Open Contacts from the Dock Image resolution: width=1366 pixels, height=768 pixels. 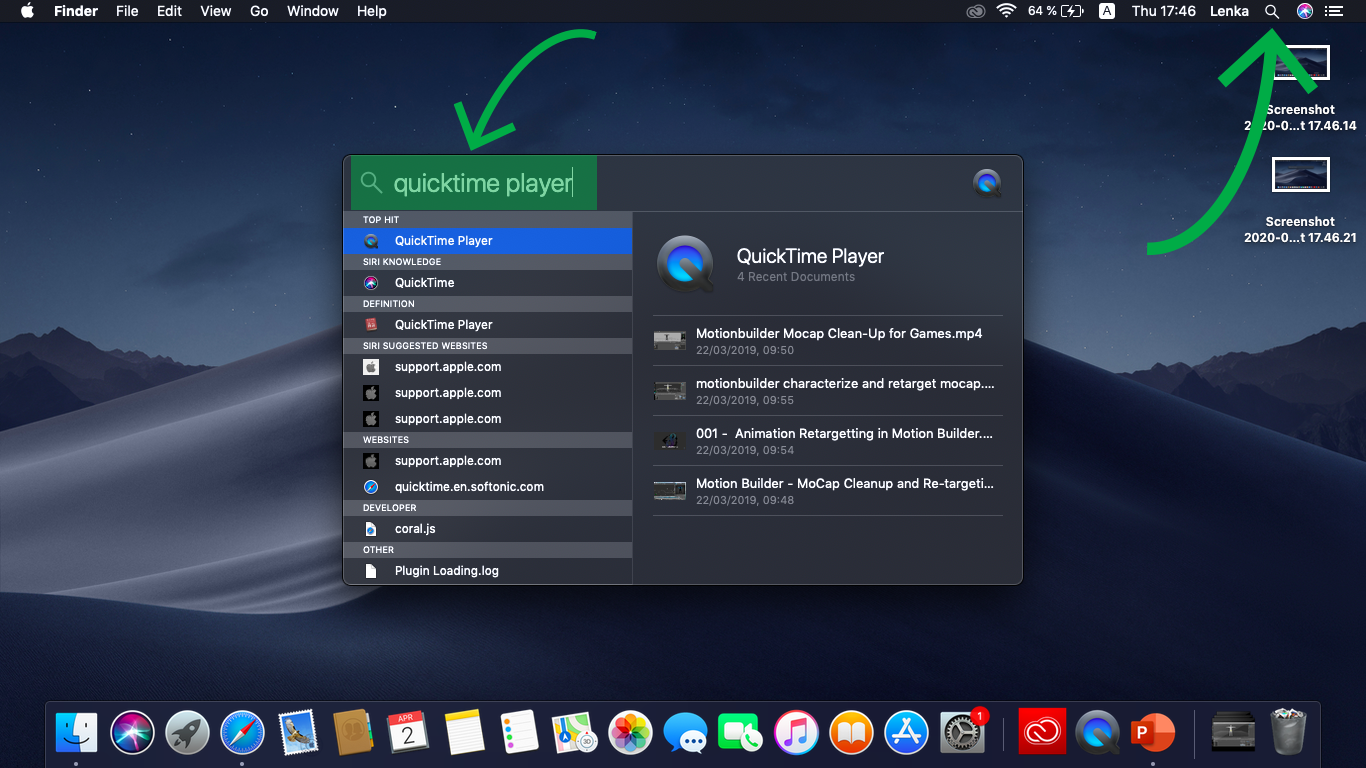tap(353, 733)
